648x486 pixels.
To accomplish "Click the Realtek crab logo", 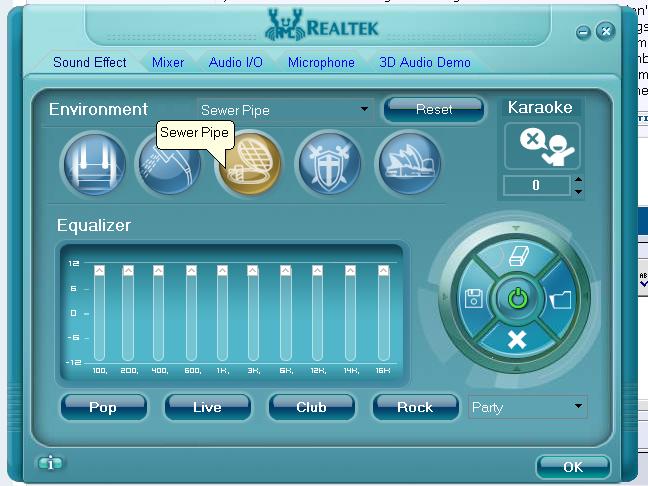I will [284, 26].
